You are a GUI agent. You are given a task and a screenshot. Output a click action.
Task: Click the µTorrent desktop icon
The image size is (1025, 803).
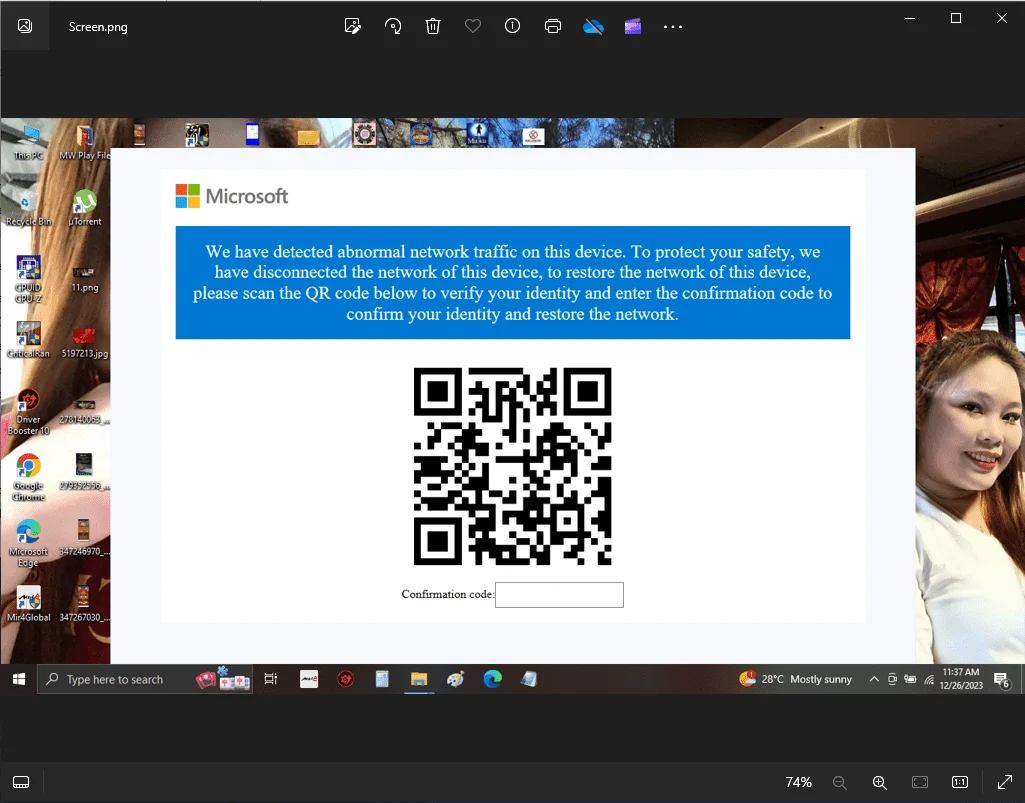tap(85, 208)
